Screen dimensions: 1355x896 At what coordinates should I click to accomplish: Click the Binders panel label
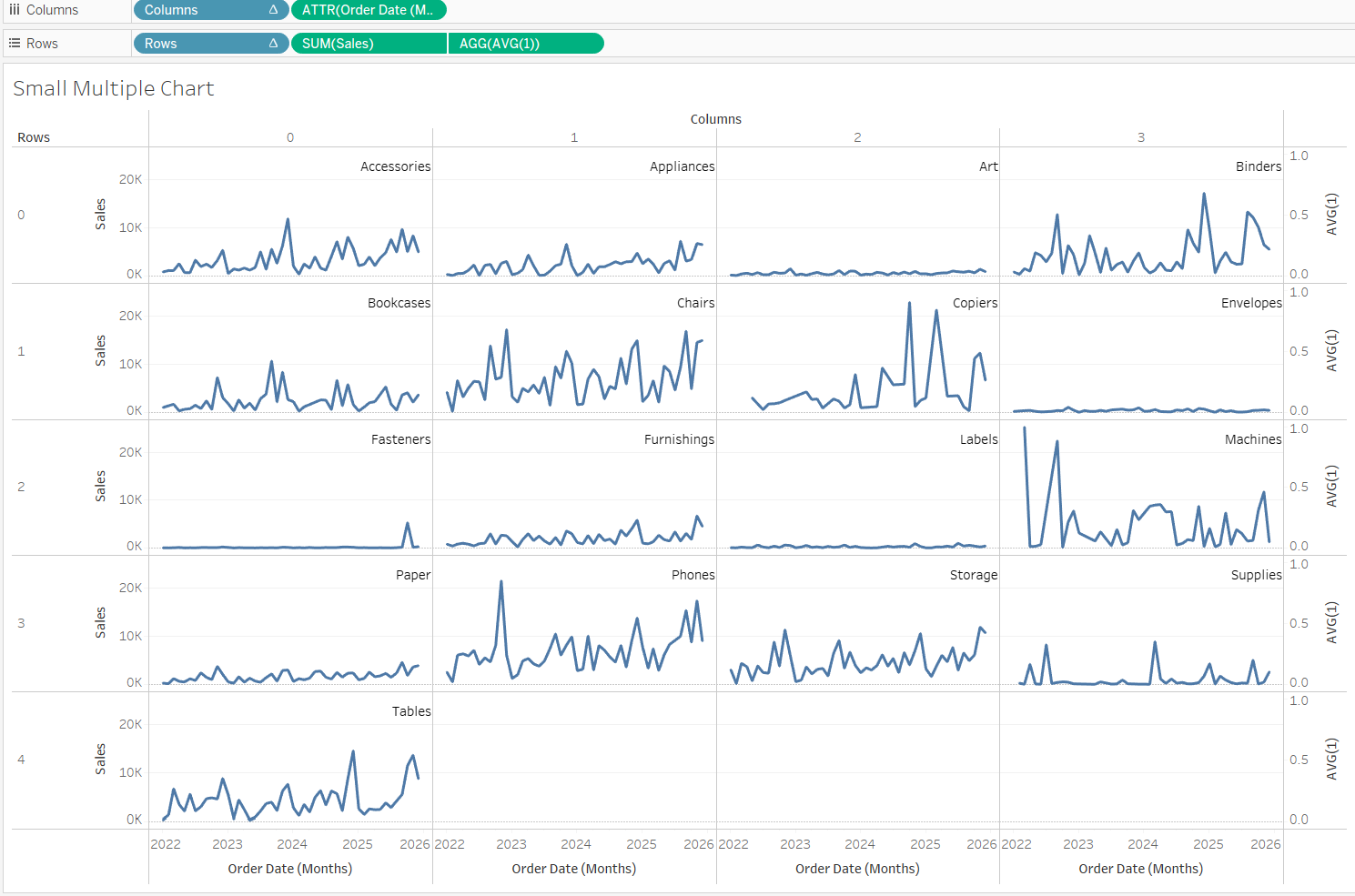pos(1259,166)
